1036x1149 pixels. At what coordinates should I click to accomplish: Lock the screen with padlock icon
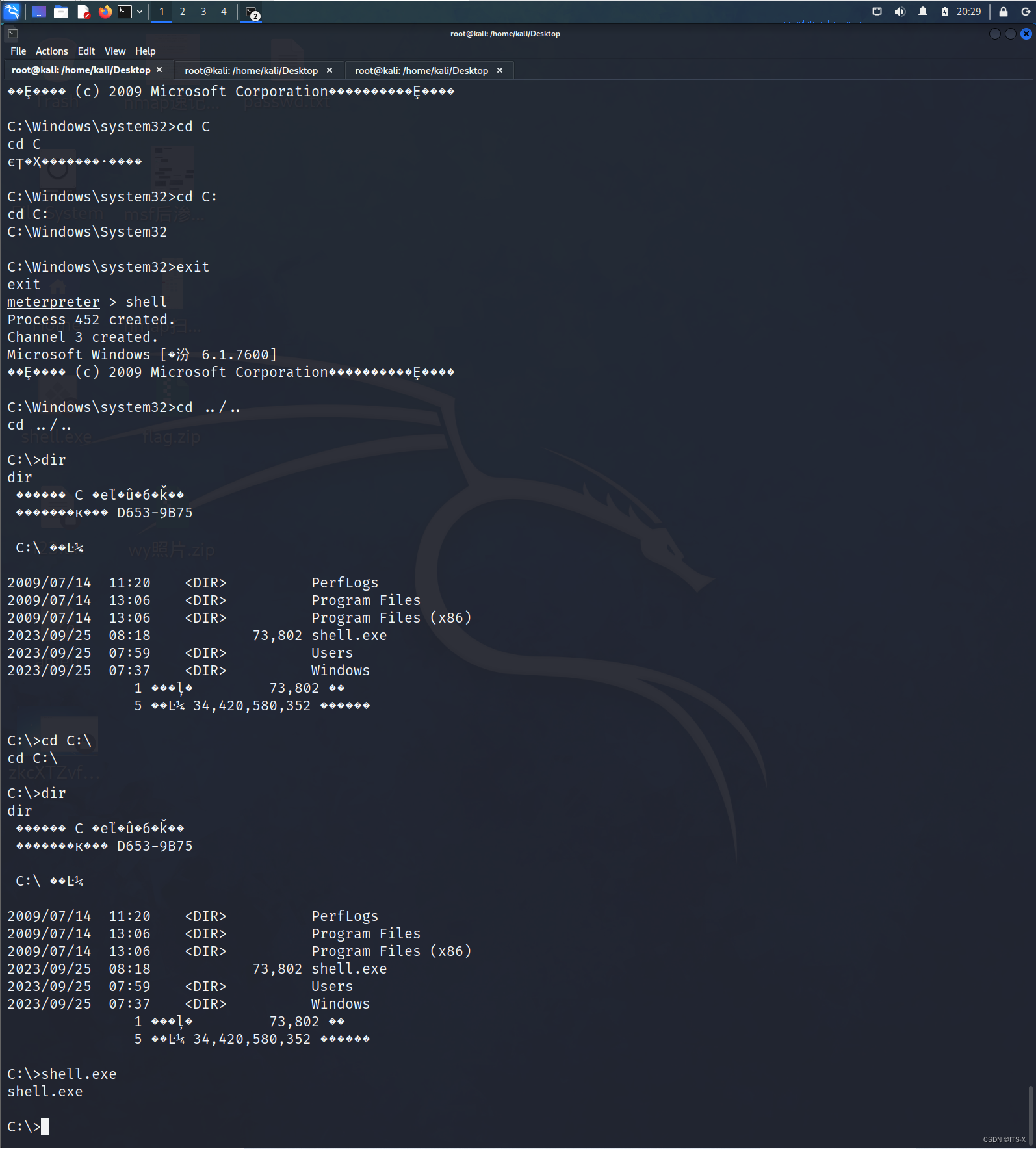(x=1003, y=12)
